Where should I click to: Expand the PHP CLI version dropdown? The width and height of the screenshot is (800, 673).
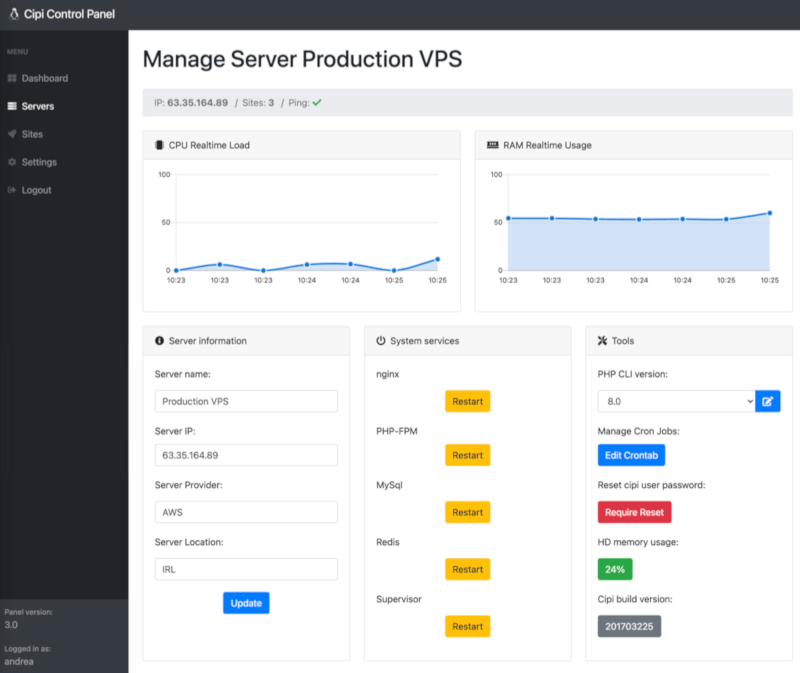coord(677,402)
